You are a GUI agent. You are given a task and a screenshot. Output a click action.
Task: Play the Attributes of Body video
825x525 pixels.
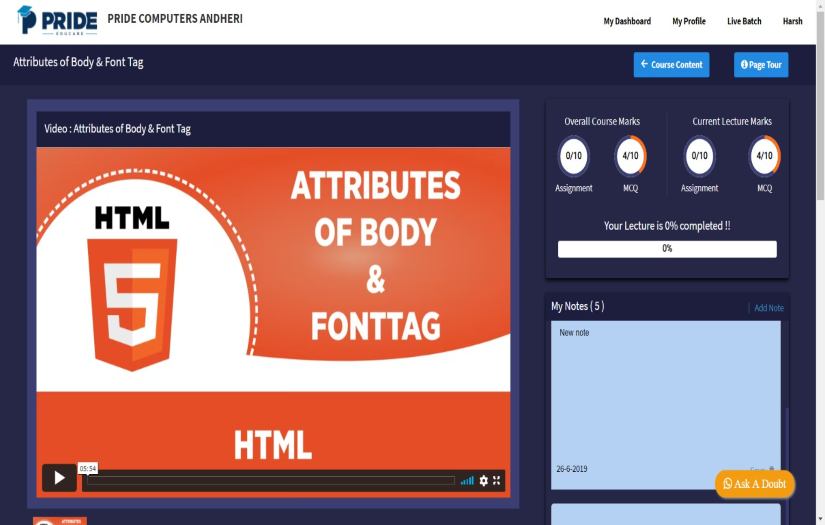point(59,478)
